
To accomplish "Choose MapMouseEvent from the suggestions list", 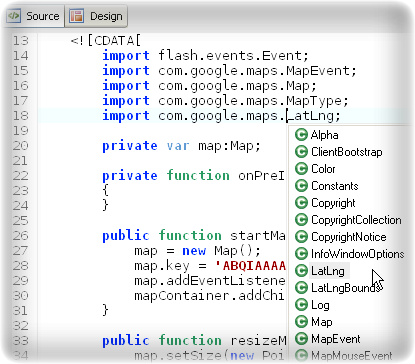I will [x=352, y=355].
